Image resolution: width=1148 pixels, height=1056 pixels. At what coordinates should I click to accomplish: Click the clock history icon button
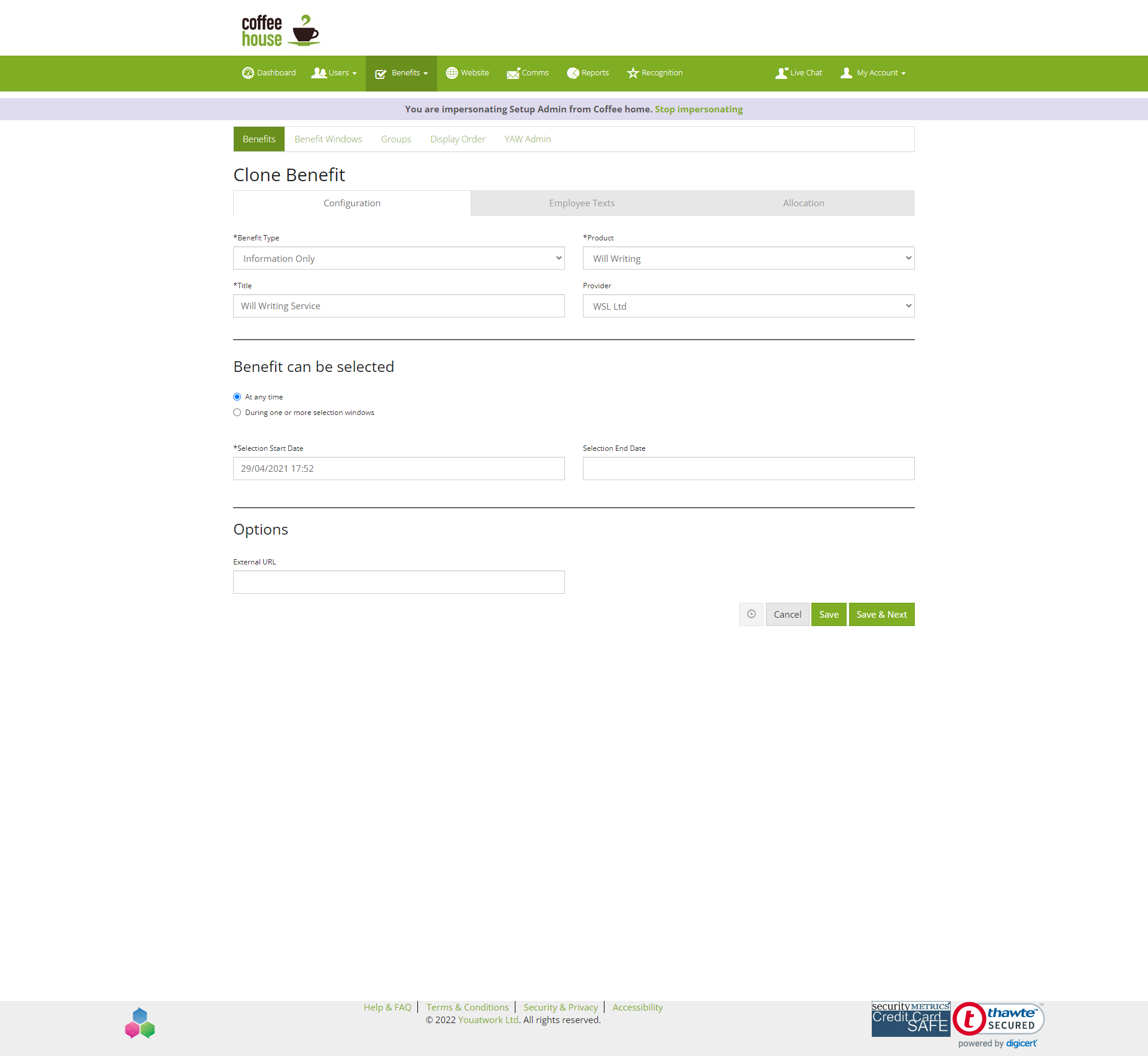[751, 614]
